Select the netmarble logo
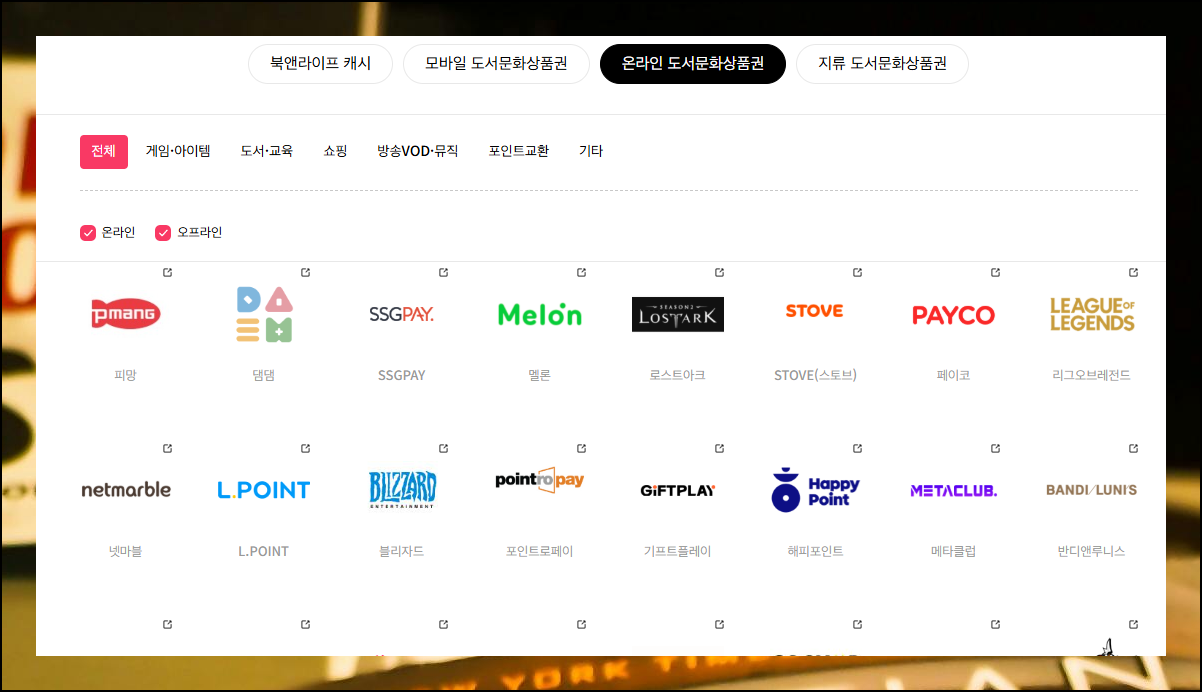The width and height of the screenshot is (1202, 692). tap(126, 490)
